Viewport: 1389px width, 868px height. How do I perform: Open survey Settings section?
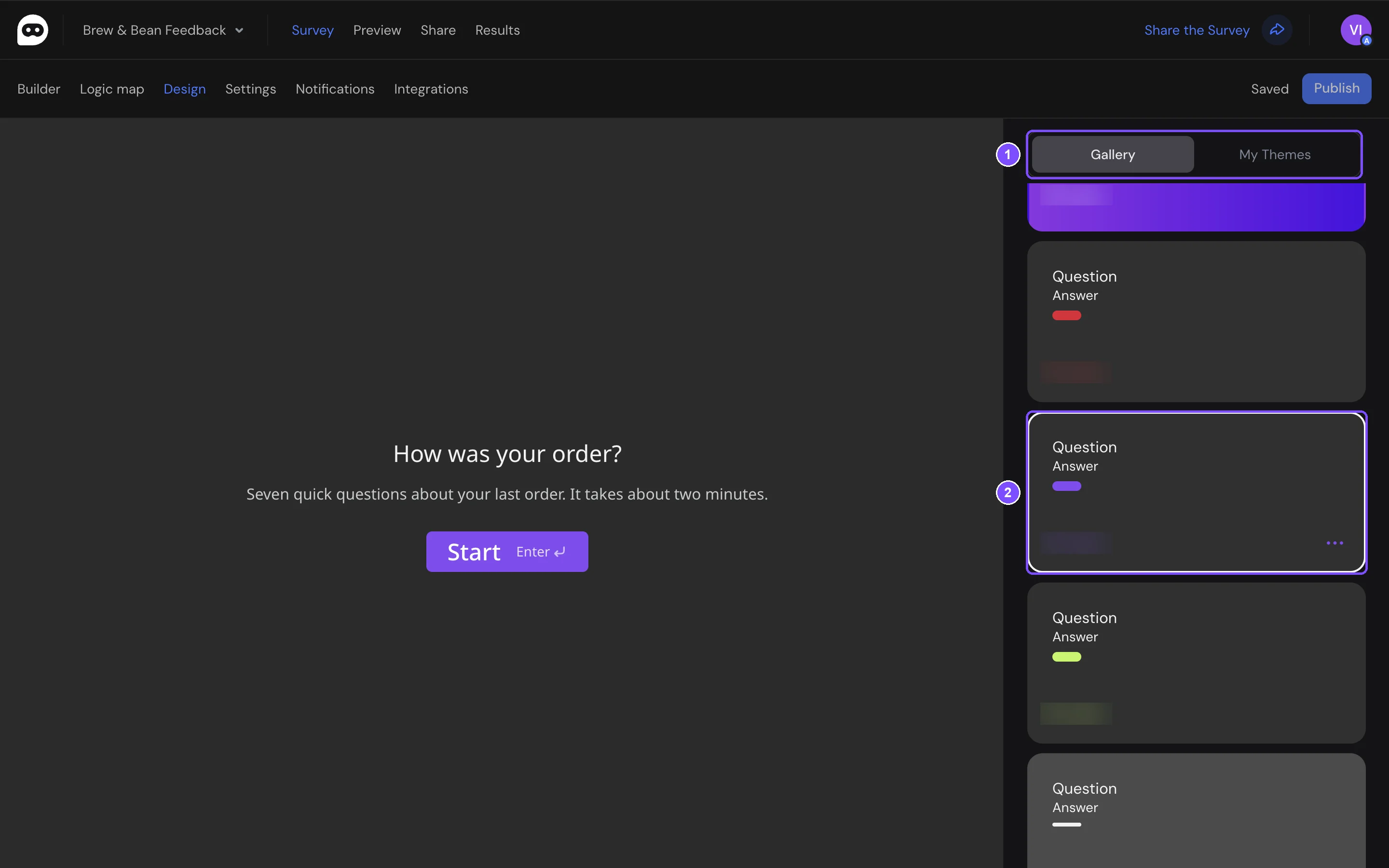pos(250,89)
